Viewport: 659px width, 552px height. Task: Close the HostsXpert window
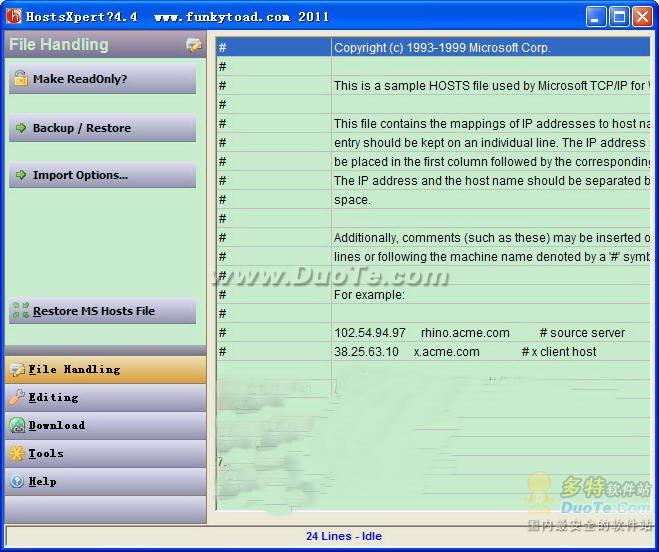tap(643, 17)
